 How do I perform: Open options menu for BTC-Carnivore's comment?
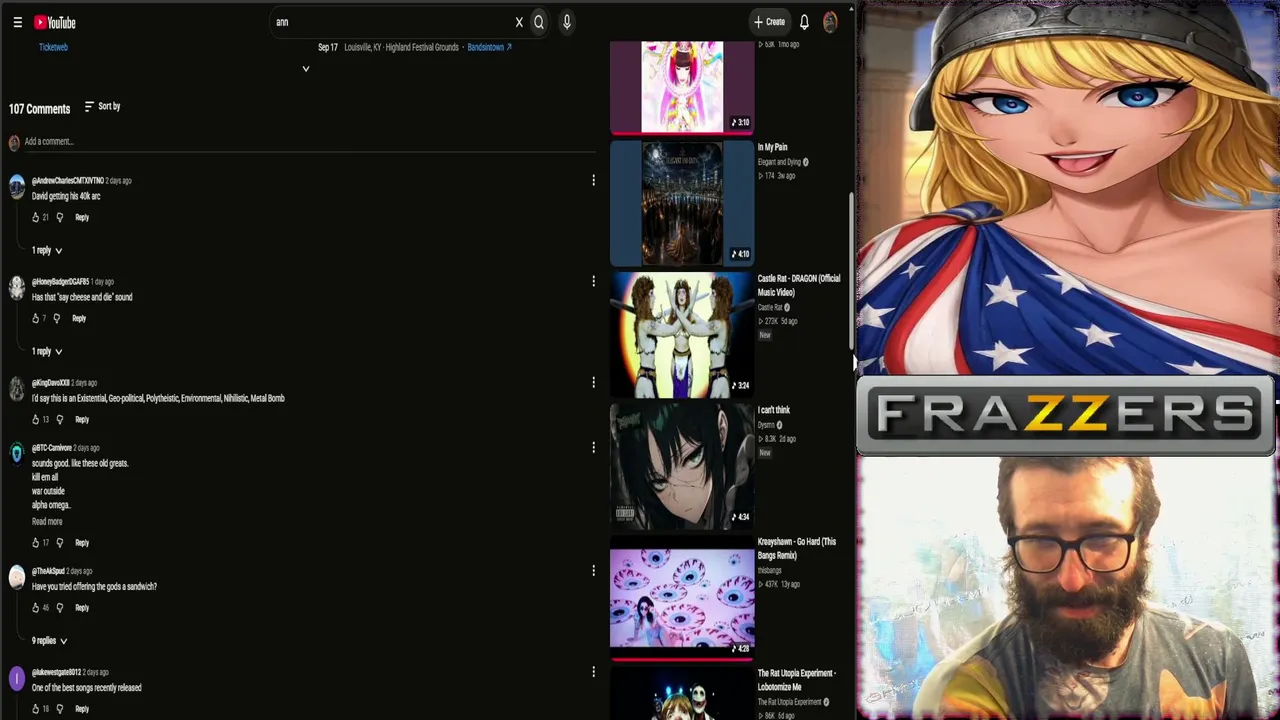(x=593, y=448)
